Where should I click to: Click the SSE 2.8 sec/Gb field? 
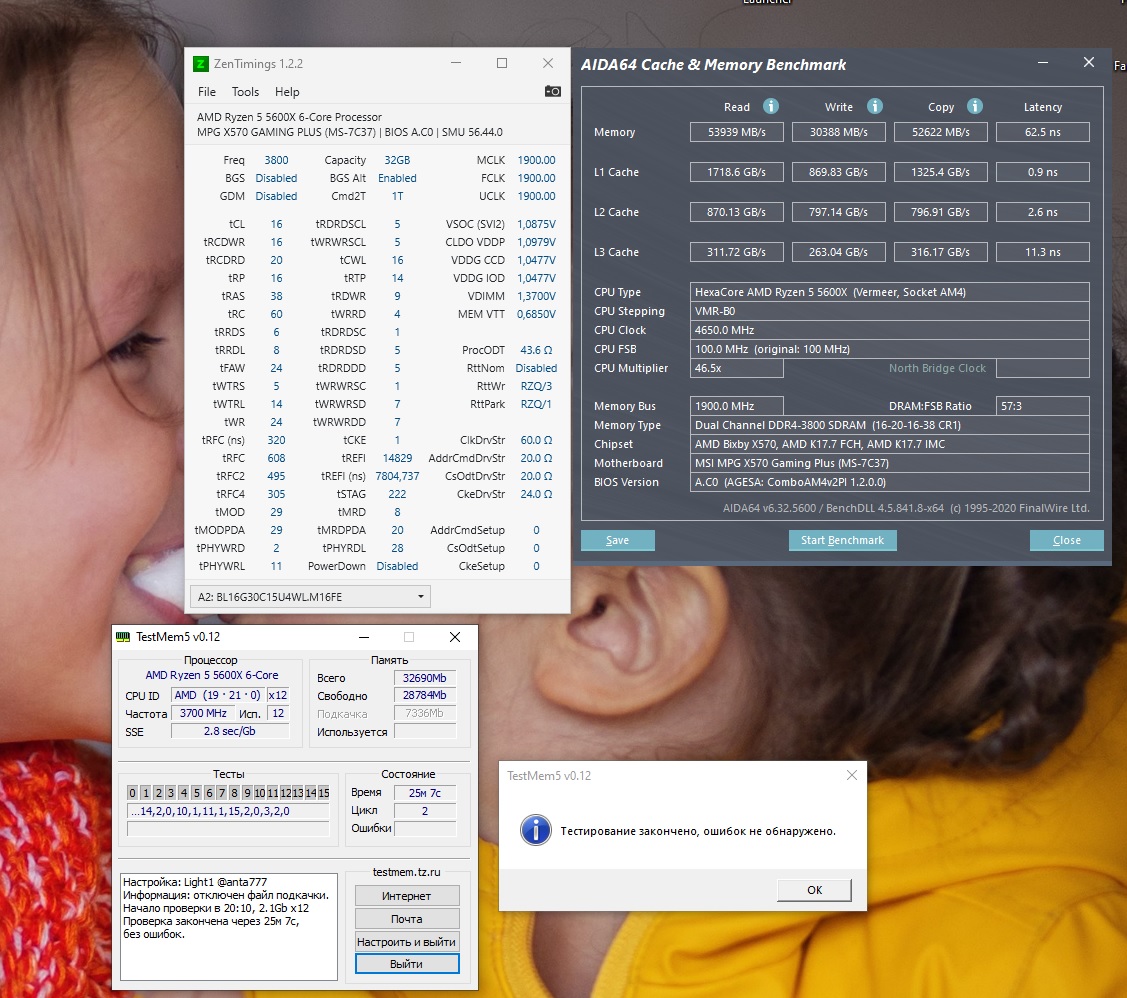230,731
